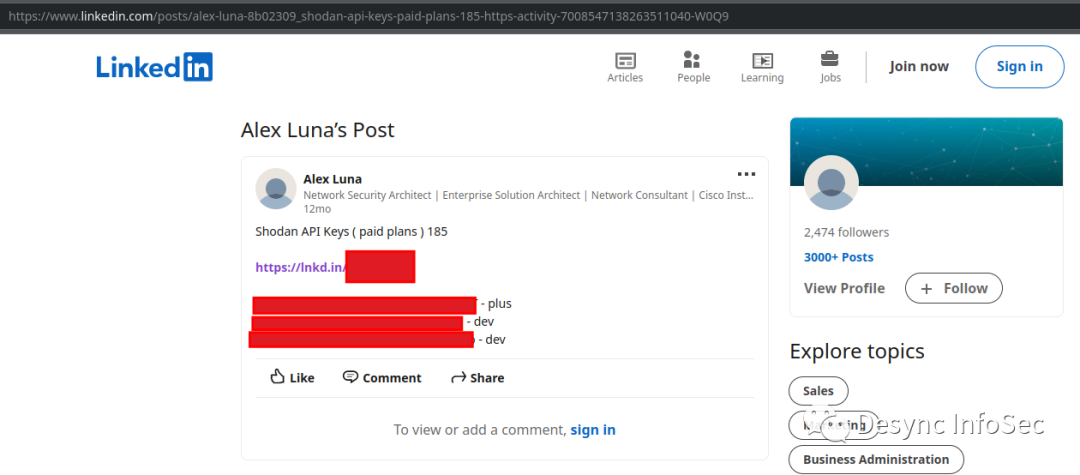
Task: Click the LinkedIn logo
Action: tap(154, 67)
